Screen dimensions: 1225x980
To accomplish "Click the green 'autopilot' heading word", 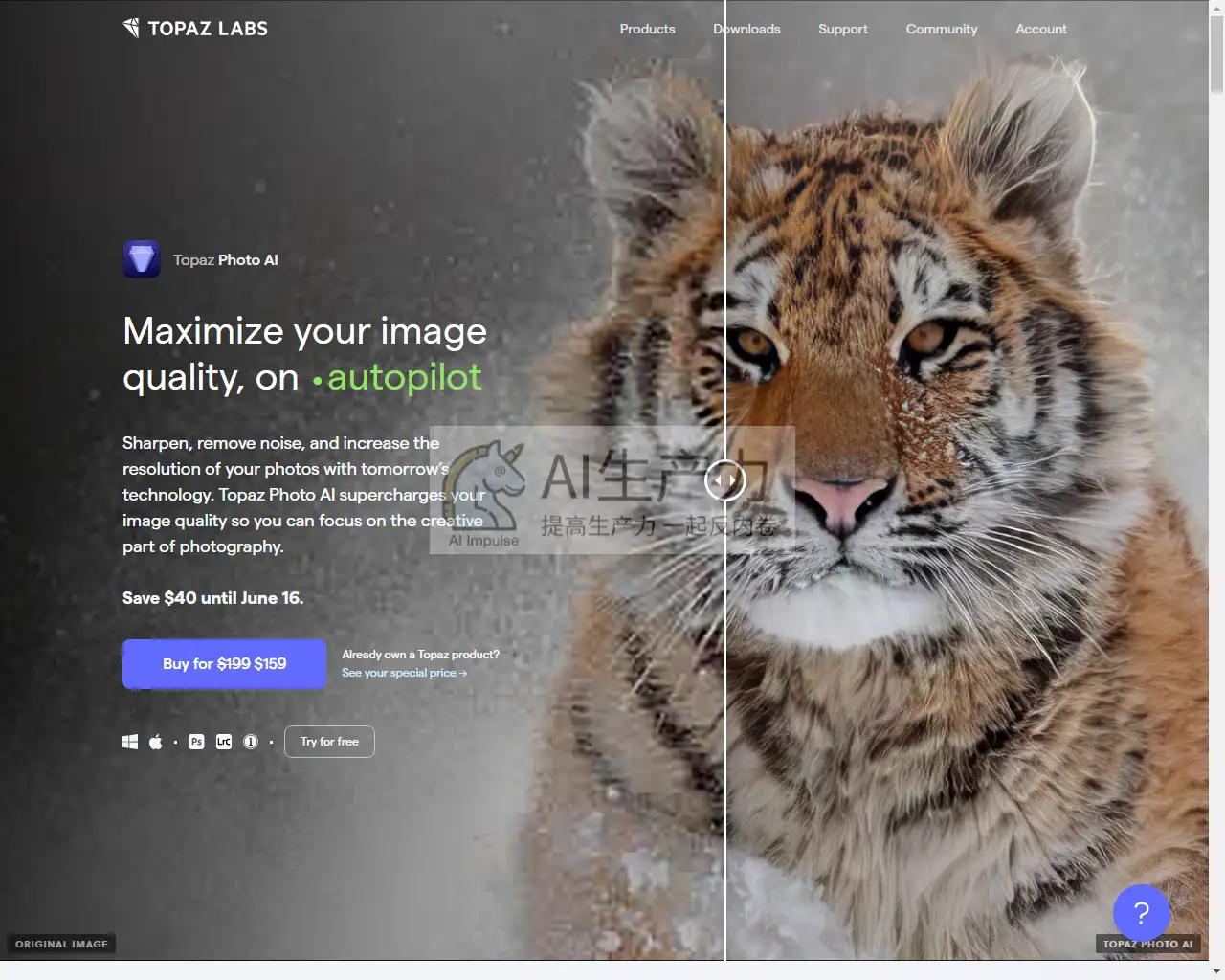I will [x=405, y=377].
